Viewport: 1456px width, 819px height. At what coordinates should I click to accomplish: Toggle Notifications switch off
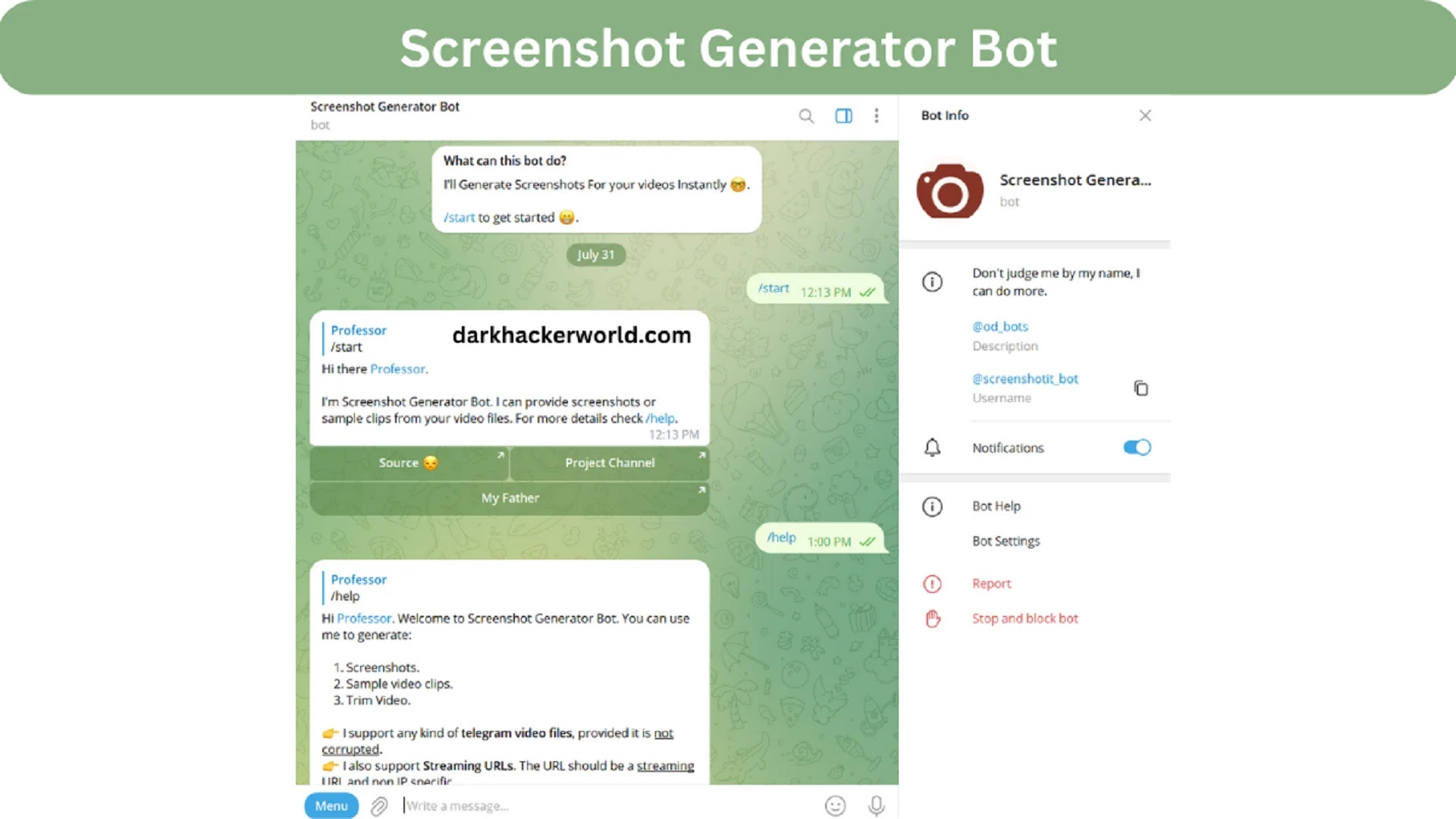click(1137, 447)
